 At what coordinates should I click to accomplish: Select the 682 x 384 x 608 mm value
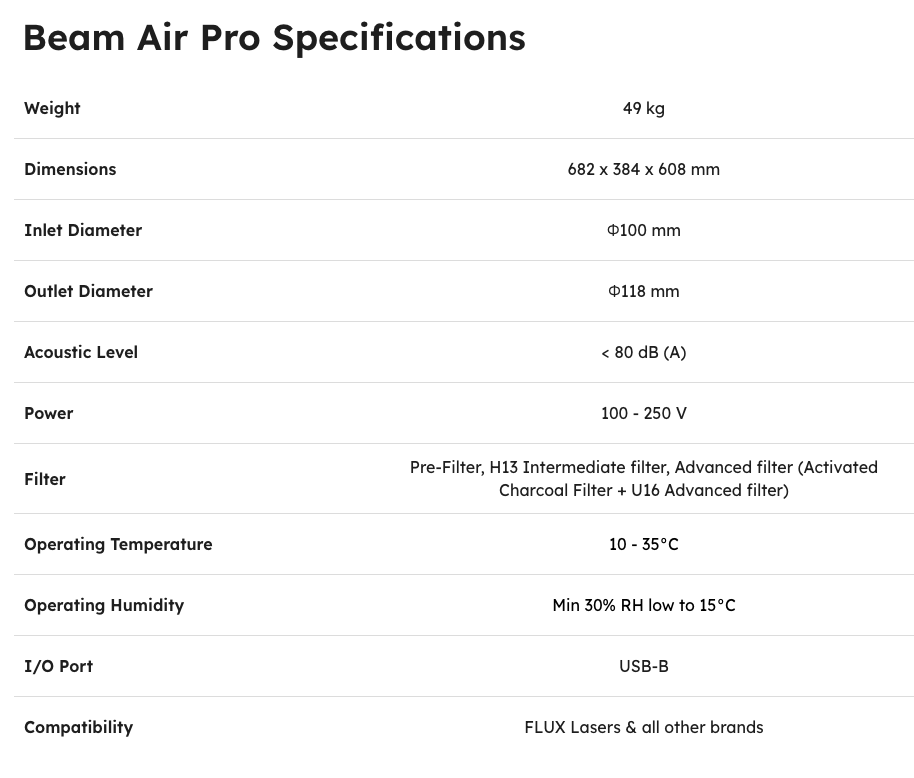pos(643,169)
